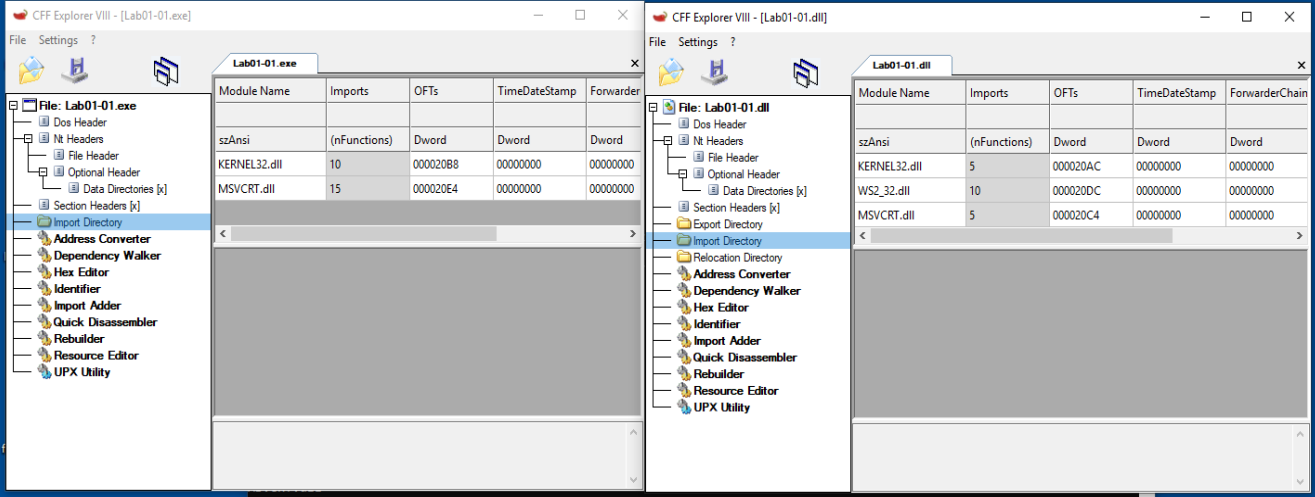This screenshot has width=1315, height=497.
Task: Select Relocation Directory in Lab01-01.dll tree
Action: point(738,257)
